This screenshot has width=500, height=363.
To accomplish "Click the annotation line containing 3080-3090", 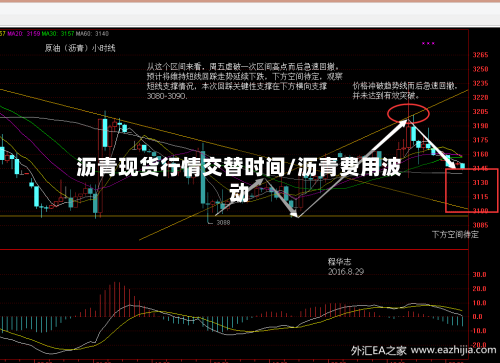I will 167,96.
